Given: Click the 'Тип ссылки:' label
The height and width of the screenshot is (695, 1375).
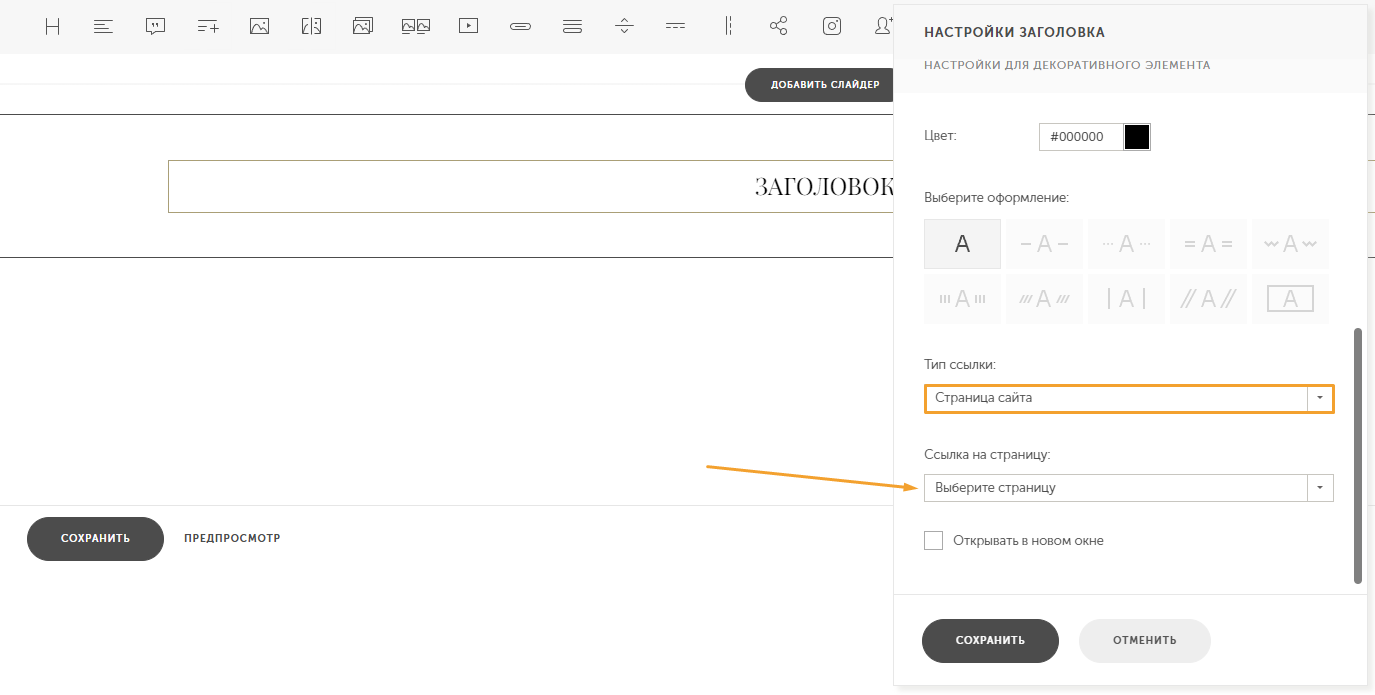Looking at the screenshot, I should [960, 365].
